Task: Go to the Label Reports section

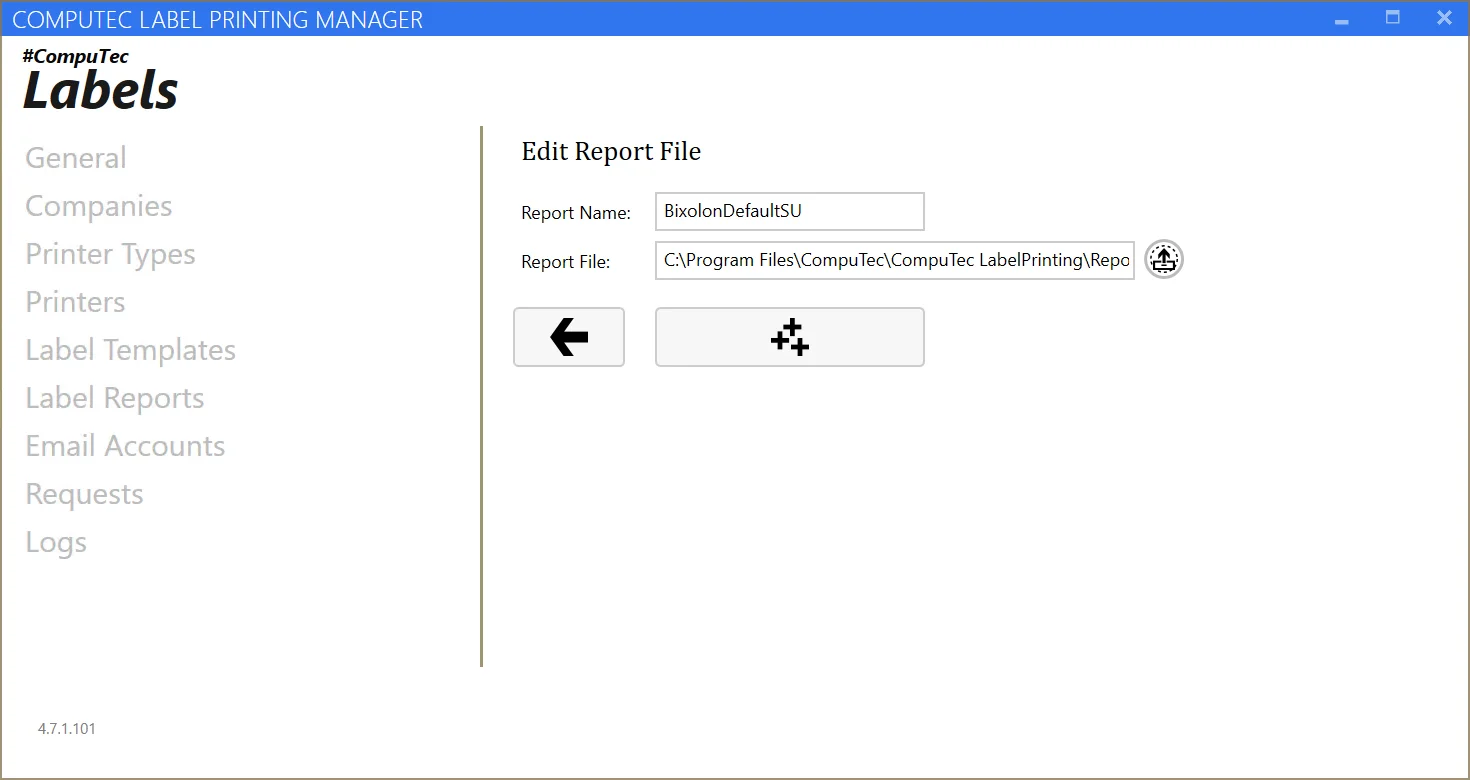Action: 114,397
